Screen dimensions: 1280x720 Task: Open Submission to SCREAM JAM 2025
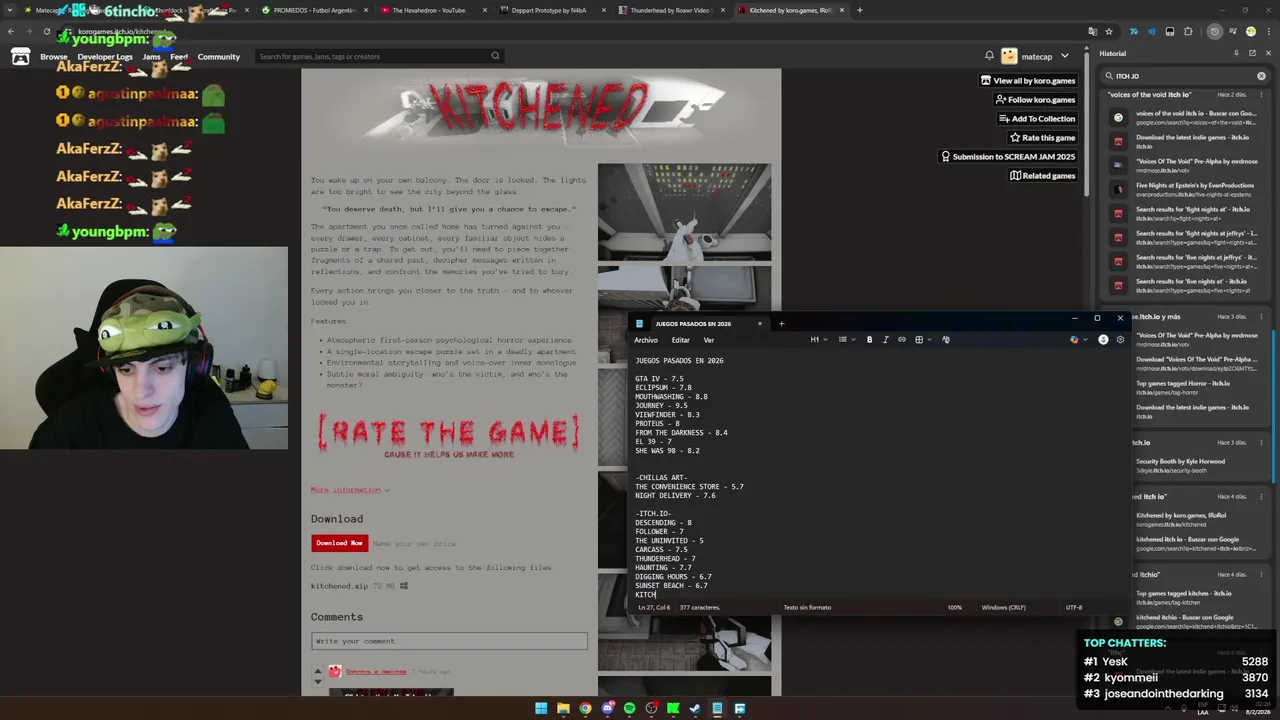pyautogui.click(x=1008, y=157)
